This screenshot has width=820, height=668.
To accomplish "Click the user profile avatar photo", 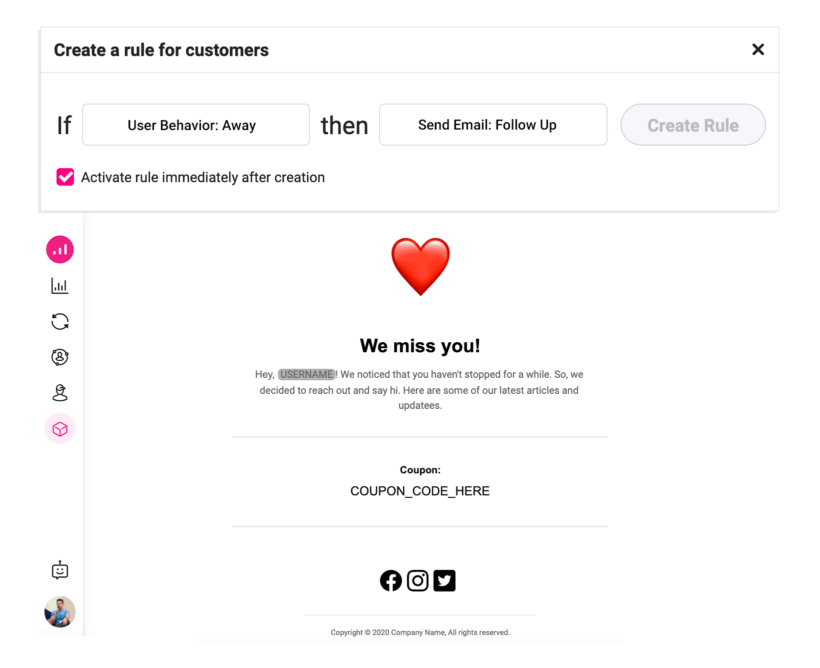I will click(x=60, y=611).
